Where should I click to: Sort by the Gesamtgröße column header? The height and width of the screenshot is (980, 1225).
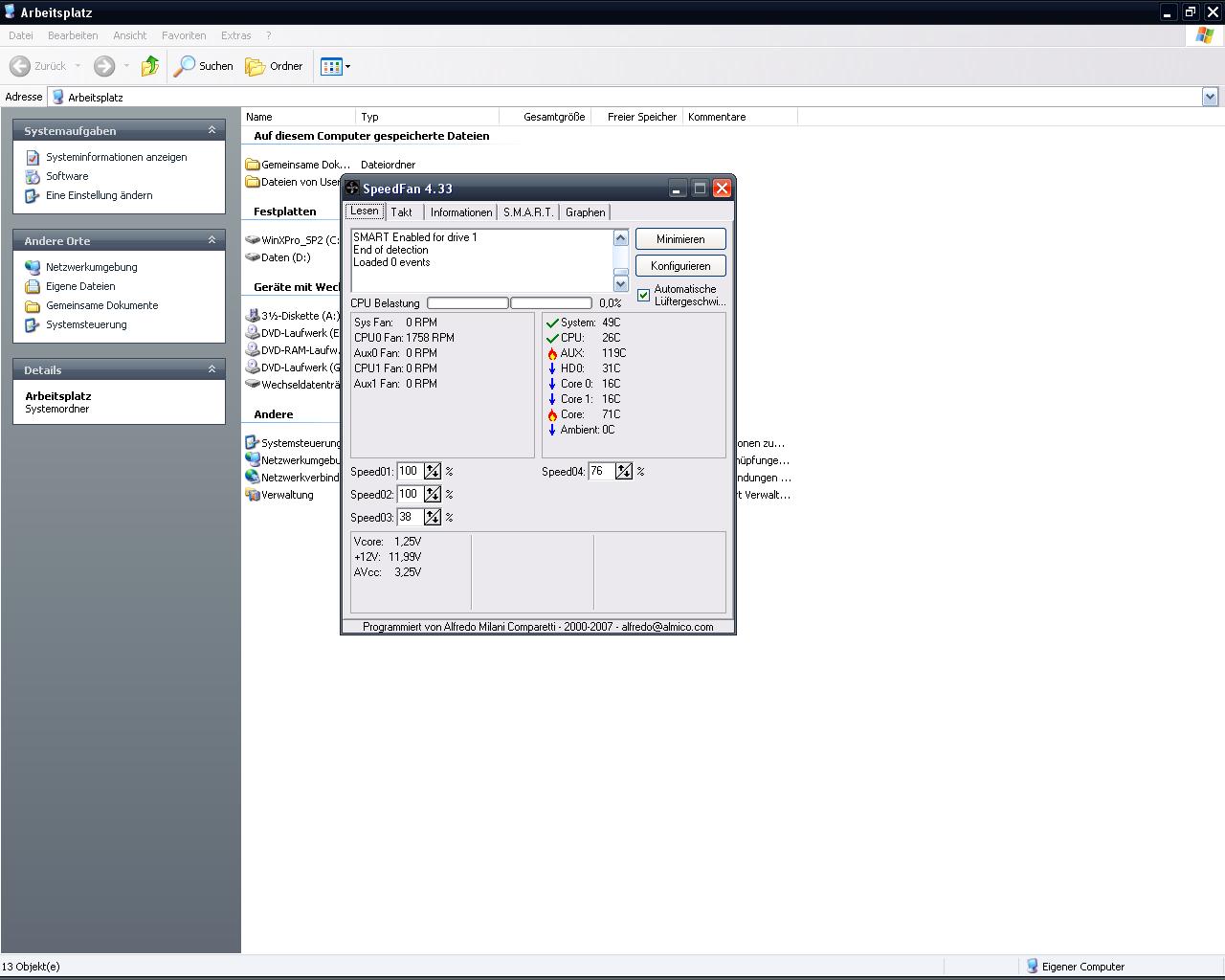coord(545,117)
